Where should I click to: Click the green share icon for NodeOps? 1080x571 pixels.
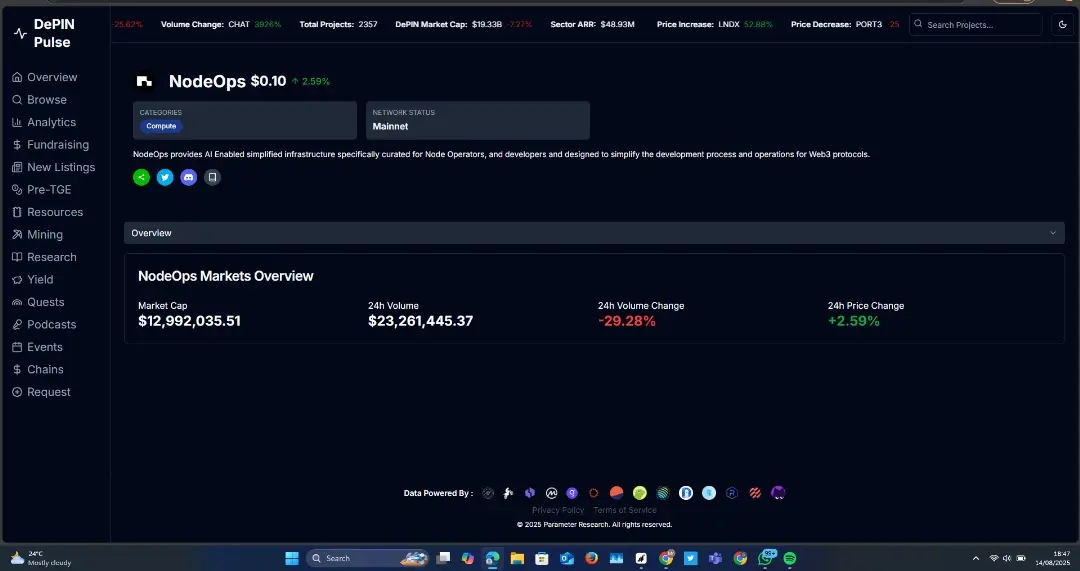tap(141, 177)
